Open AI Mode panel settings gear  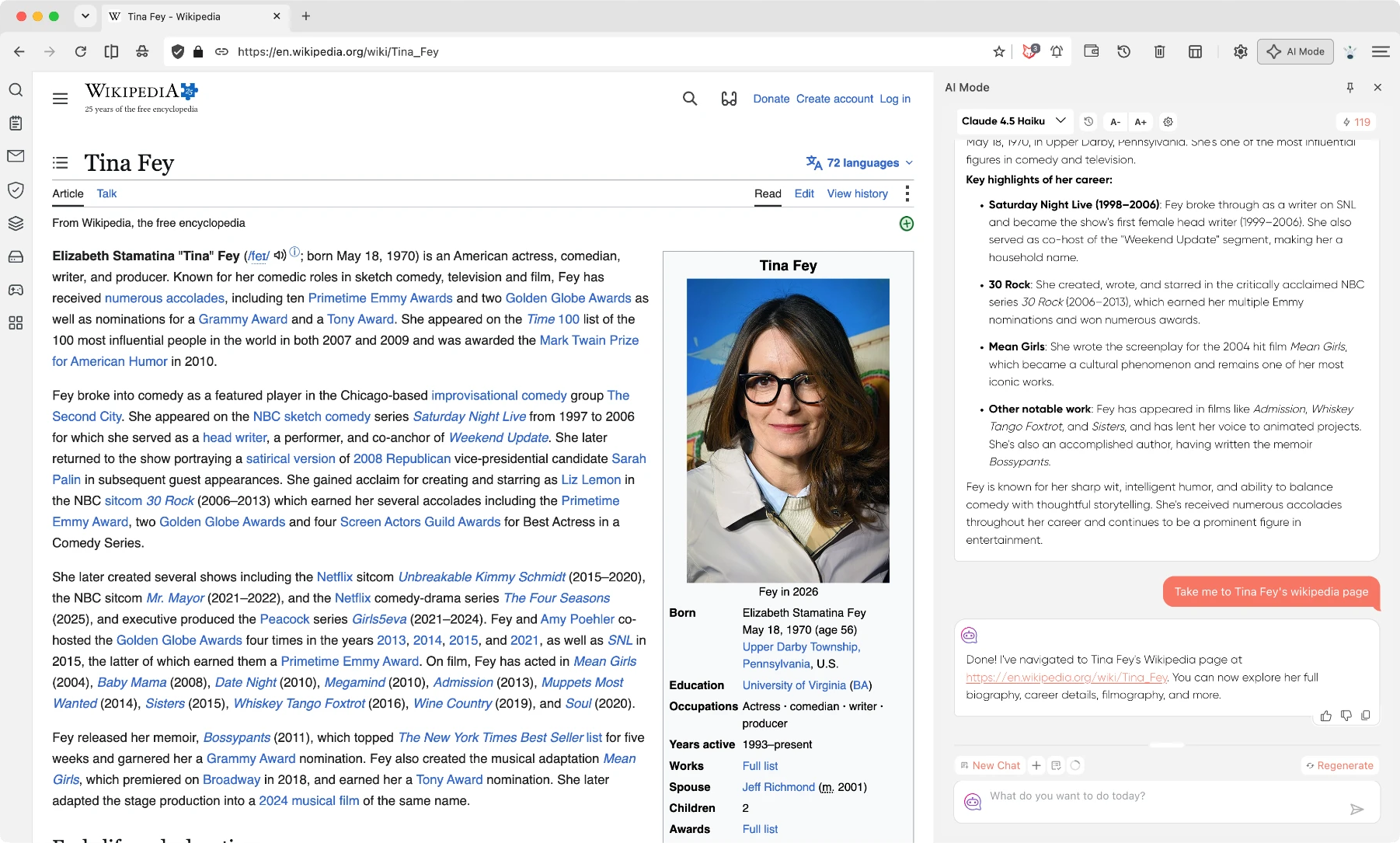click(x=1168, y=121)
